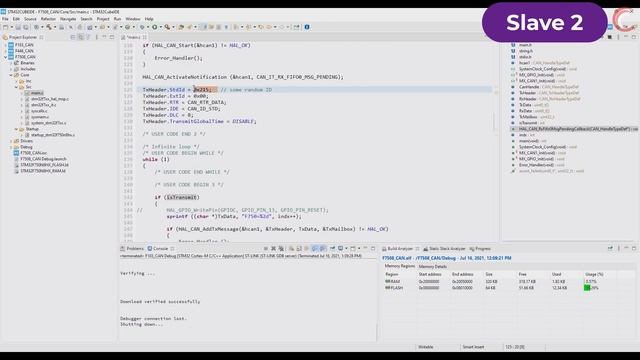Minimize the Project Explorer panel
Viewport: 640px width, 360px height.
point(104,37)
